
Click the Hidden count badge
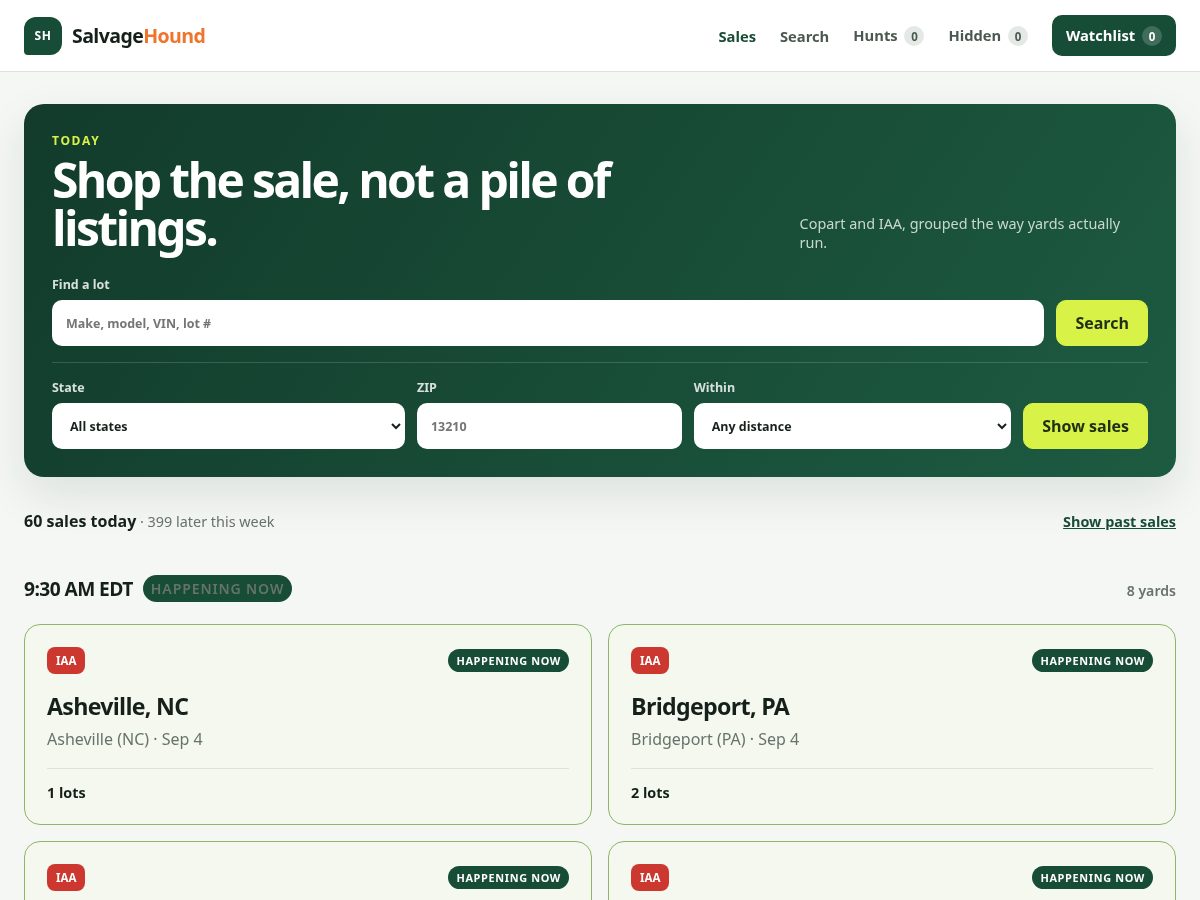(1018, 36)
